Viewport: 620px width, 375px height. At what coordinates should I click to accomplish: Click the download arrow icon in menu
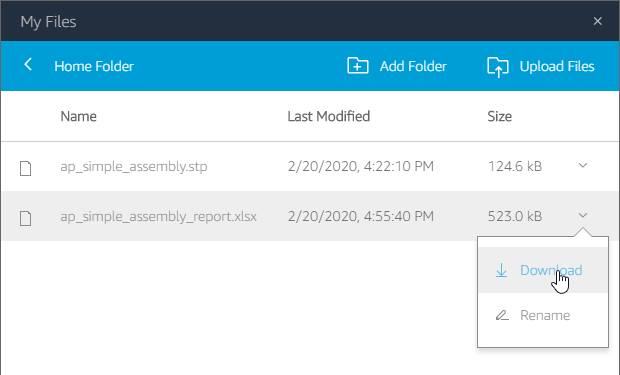pos(501,270)
